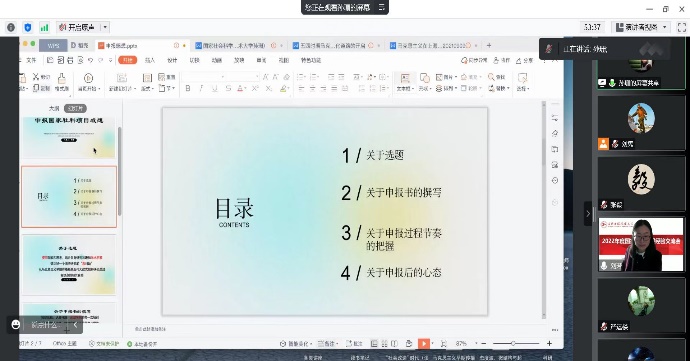Screen dimensions: 690x361
Task: Toggle normal view icon in status bar
Action: [x=374, y=343]
